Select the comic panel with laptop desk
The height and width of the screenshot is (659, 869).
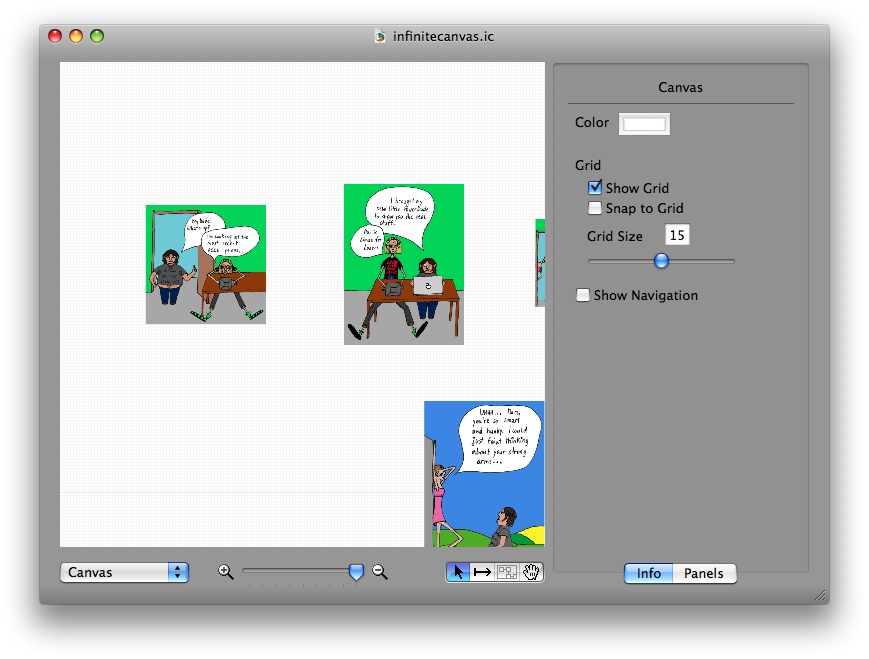(404, 264)
